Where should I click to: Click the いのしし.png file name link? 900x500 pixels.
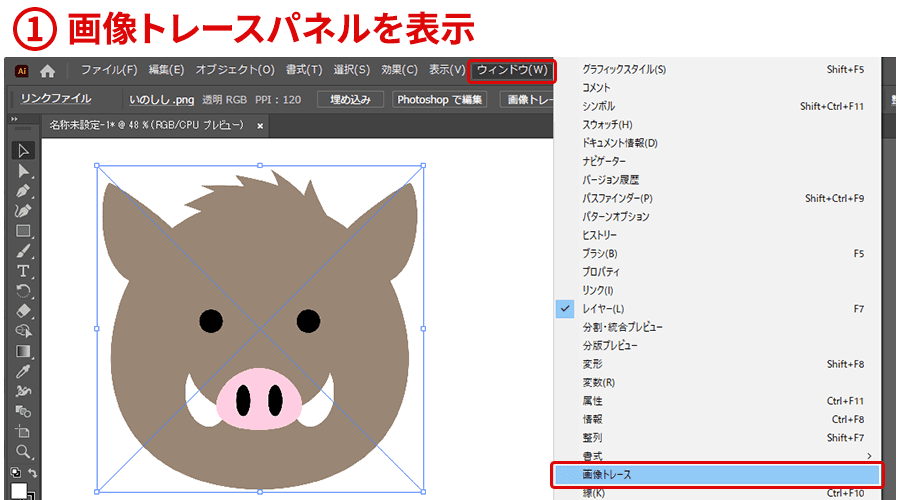[x=162, y=100]
